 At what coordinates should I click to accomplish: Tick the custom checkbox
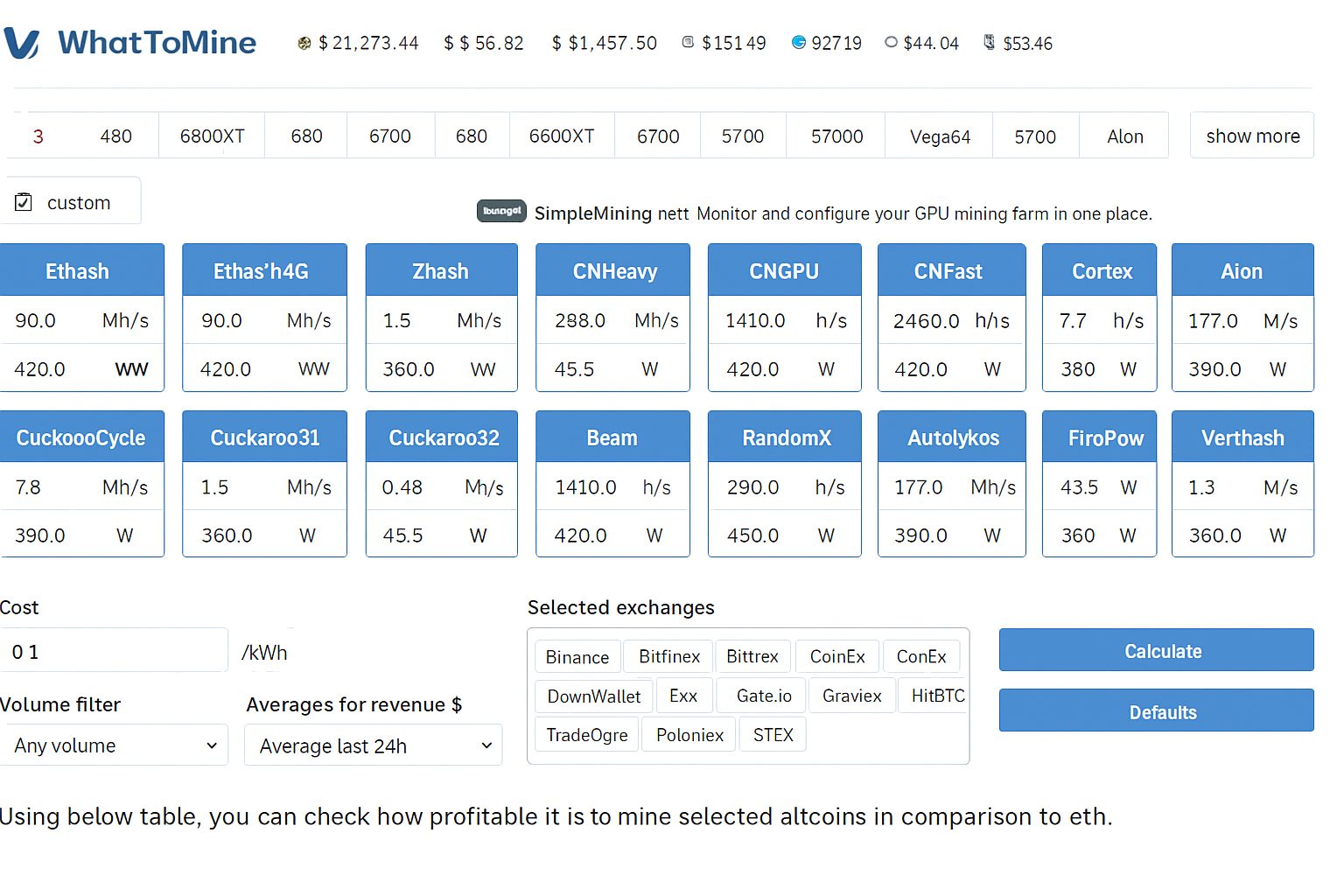[24, 202]
